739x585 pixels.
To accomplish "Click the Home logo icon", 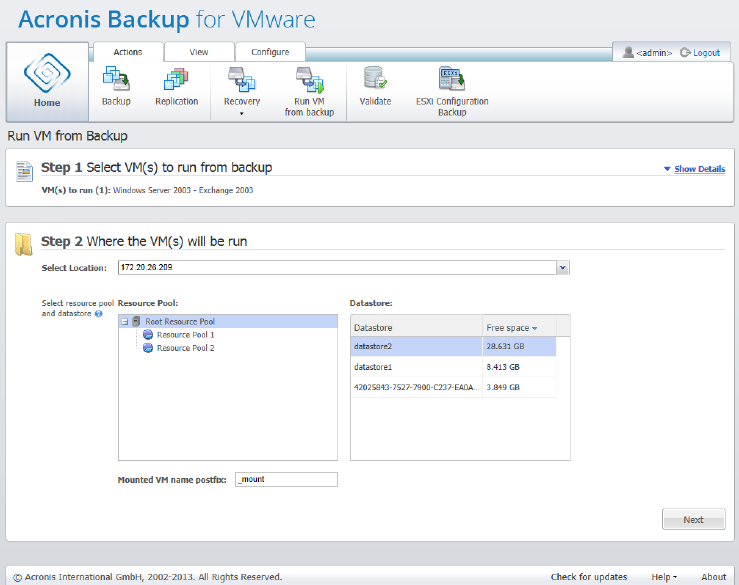I will (x=47, y=73).
